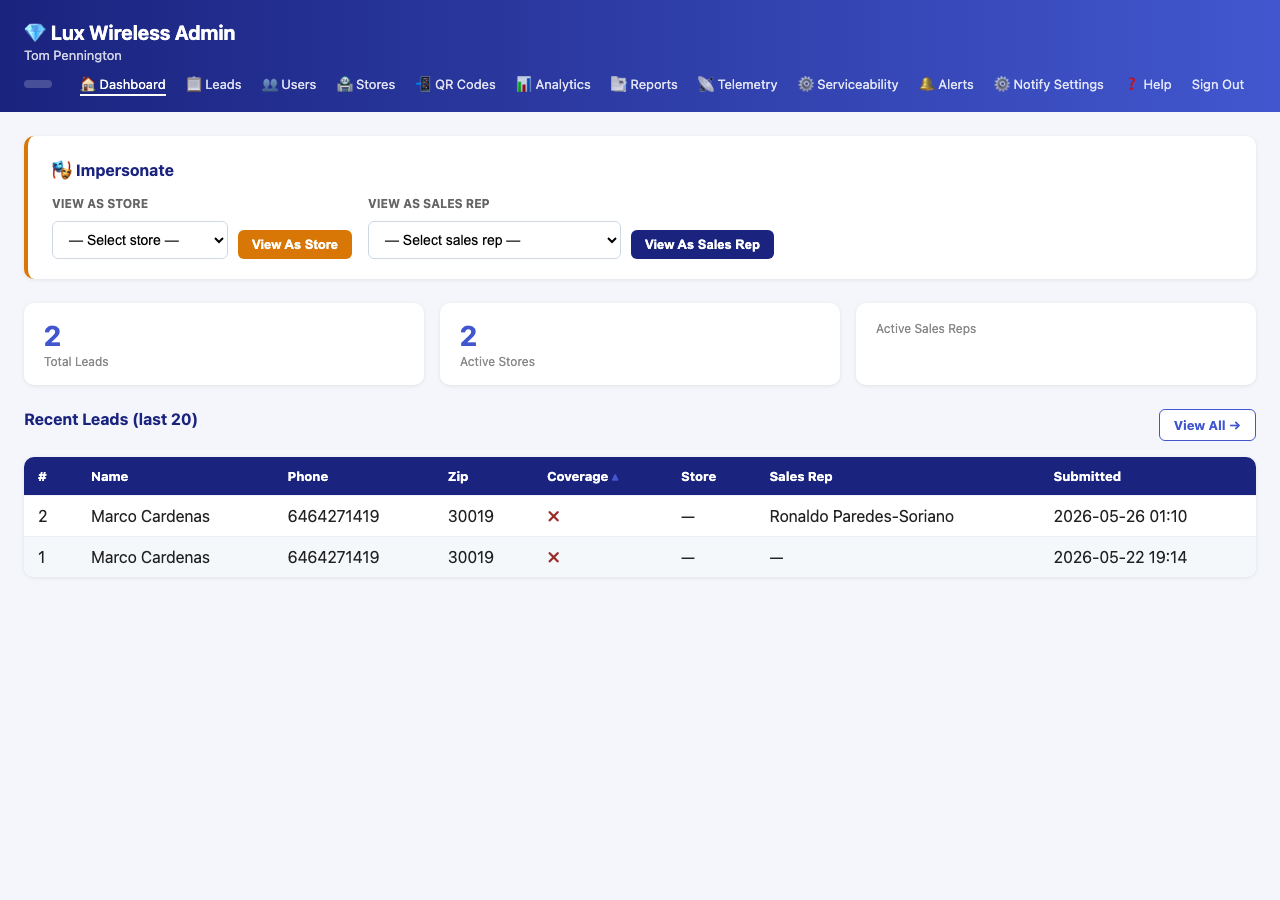Click zip 30019 in lead row 1
Screen dimensions: 1280x900
click(471, 558)
